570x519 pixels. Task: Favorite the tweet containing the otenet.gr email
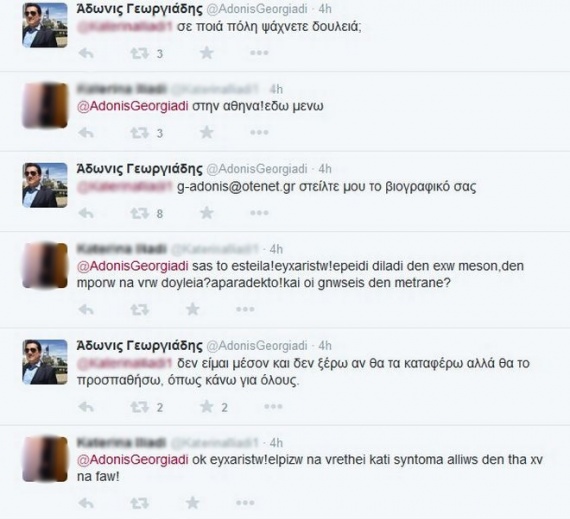pos(206,213)
